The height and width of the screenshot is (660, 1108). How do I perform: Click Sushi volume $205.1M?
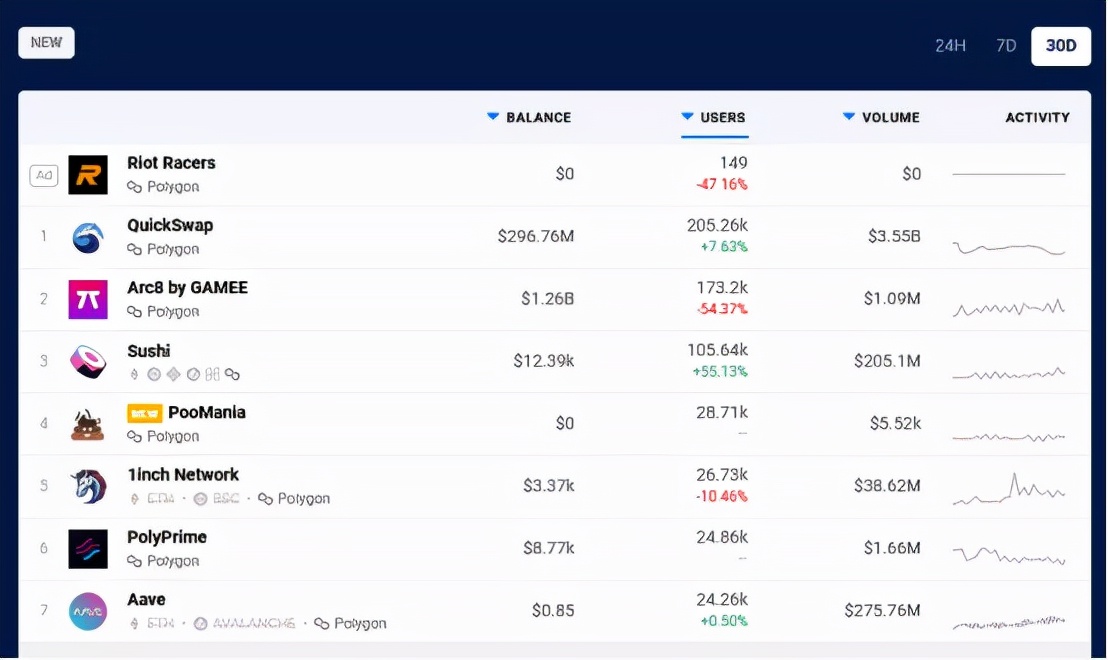click(x=887, y=361)
